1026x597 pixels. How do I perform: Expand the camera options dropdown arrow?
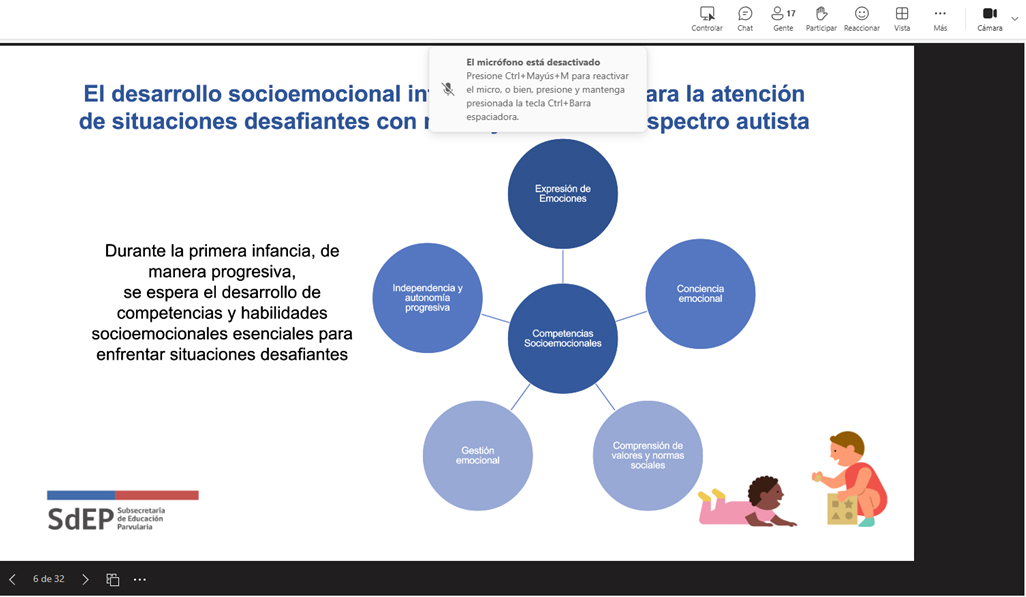point(1015,18)
